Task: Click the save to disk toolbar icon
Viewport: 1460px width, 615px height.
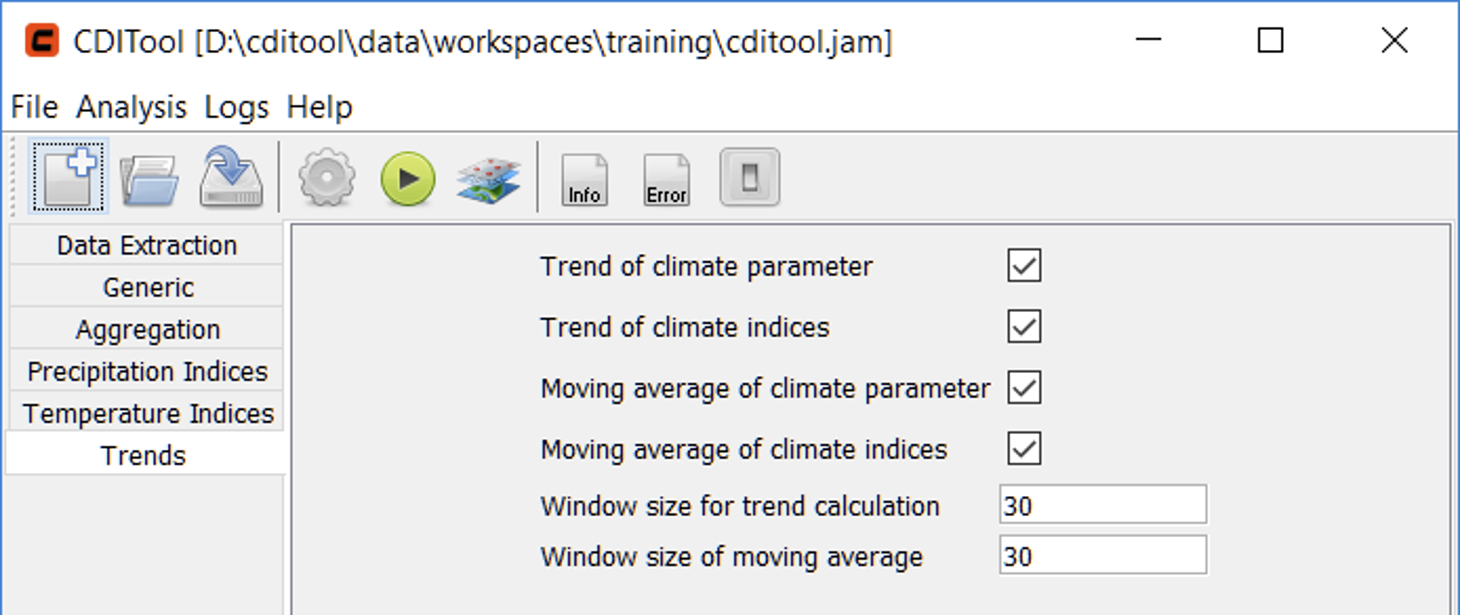Action: tap(231, 178)
